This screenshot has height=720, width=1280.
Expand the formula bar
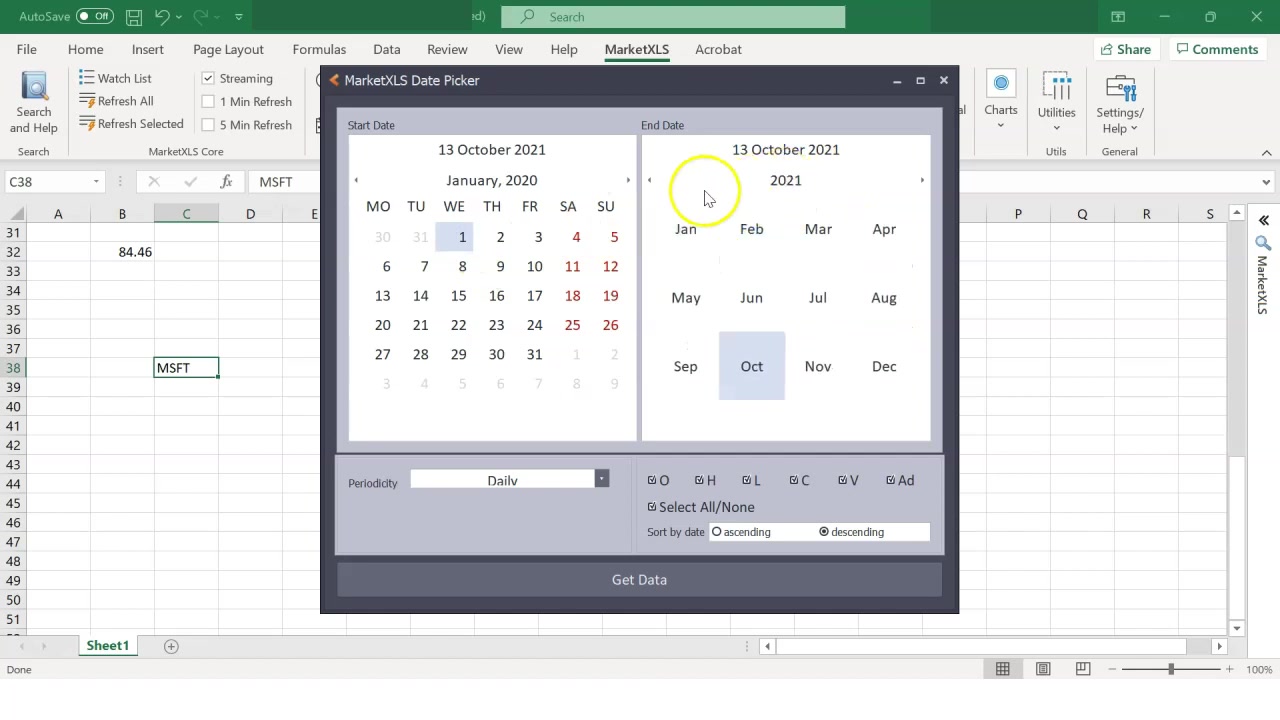(1266, 182)
